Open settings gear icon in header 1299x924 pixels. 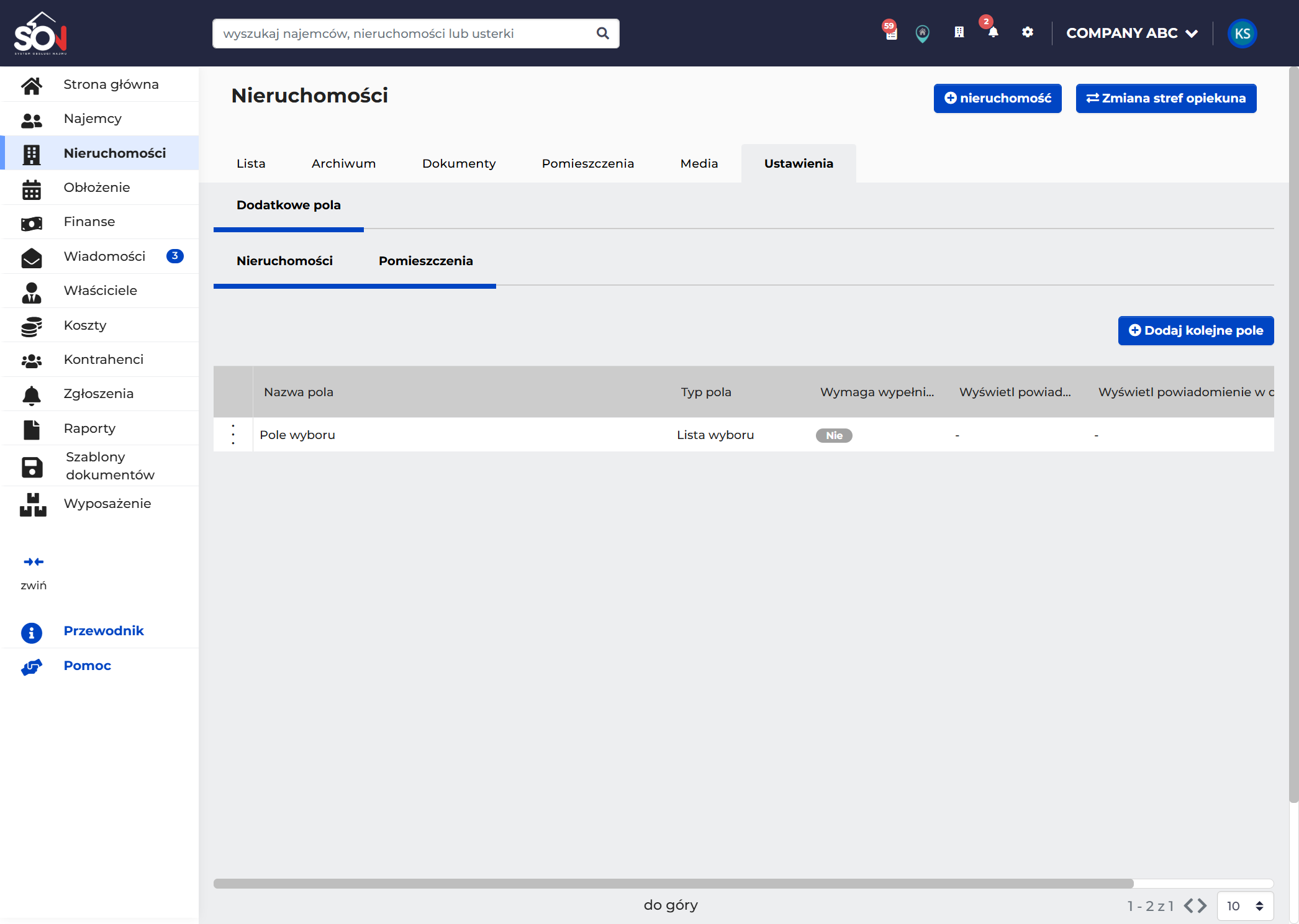point(1028,32)
